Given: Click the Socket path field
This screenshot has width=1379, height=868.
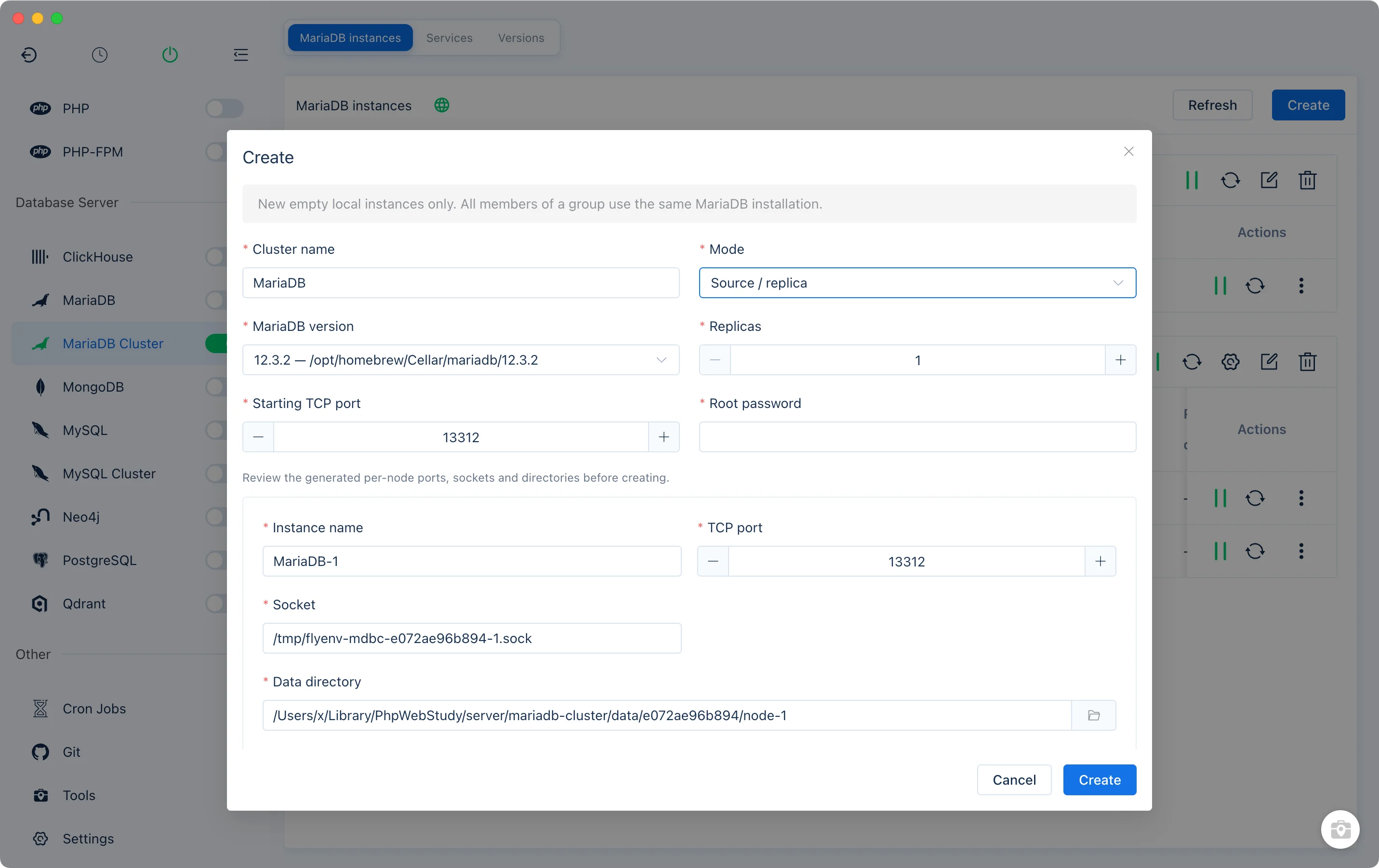Looking at the screenshot, I should 472,638.
